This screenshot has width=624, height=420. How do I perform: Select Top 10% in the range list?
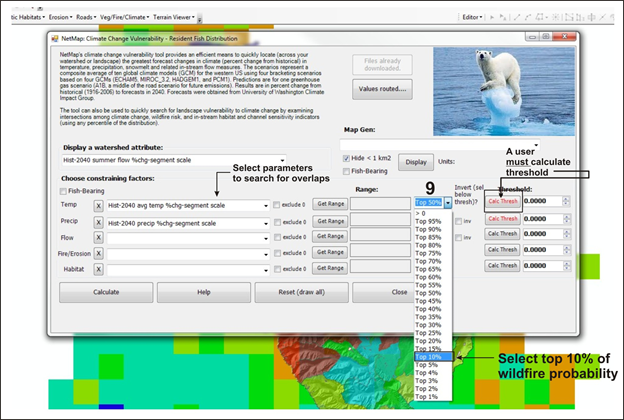426,356
